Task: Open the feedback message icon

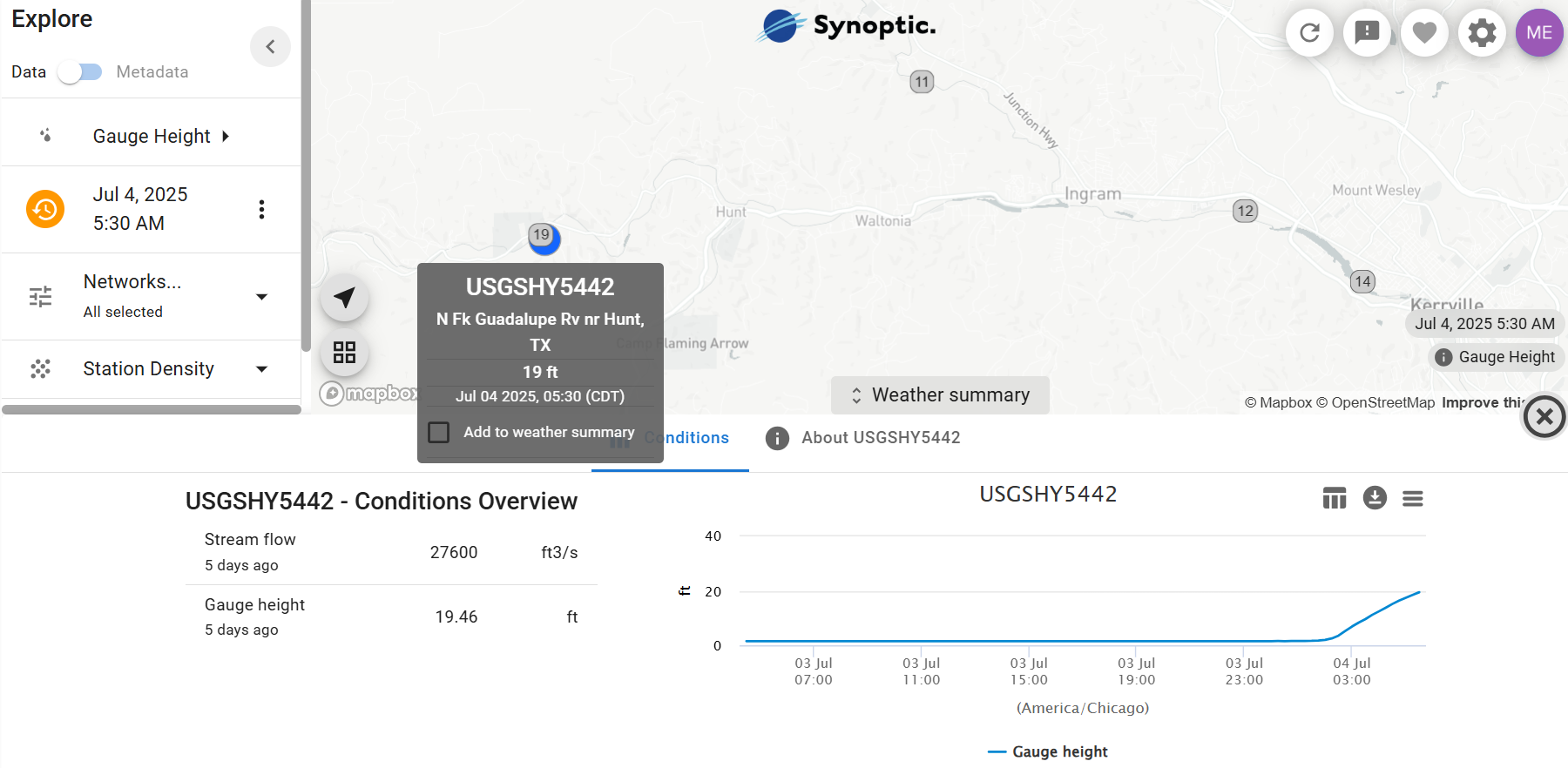Action: [1367, 33]
